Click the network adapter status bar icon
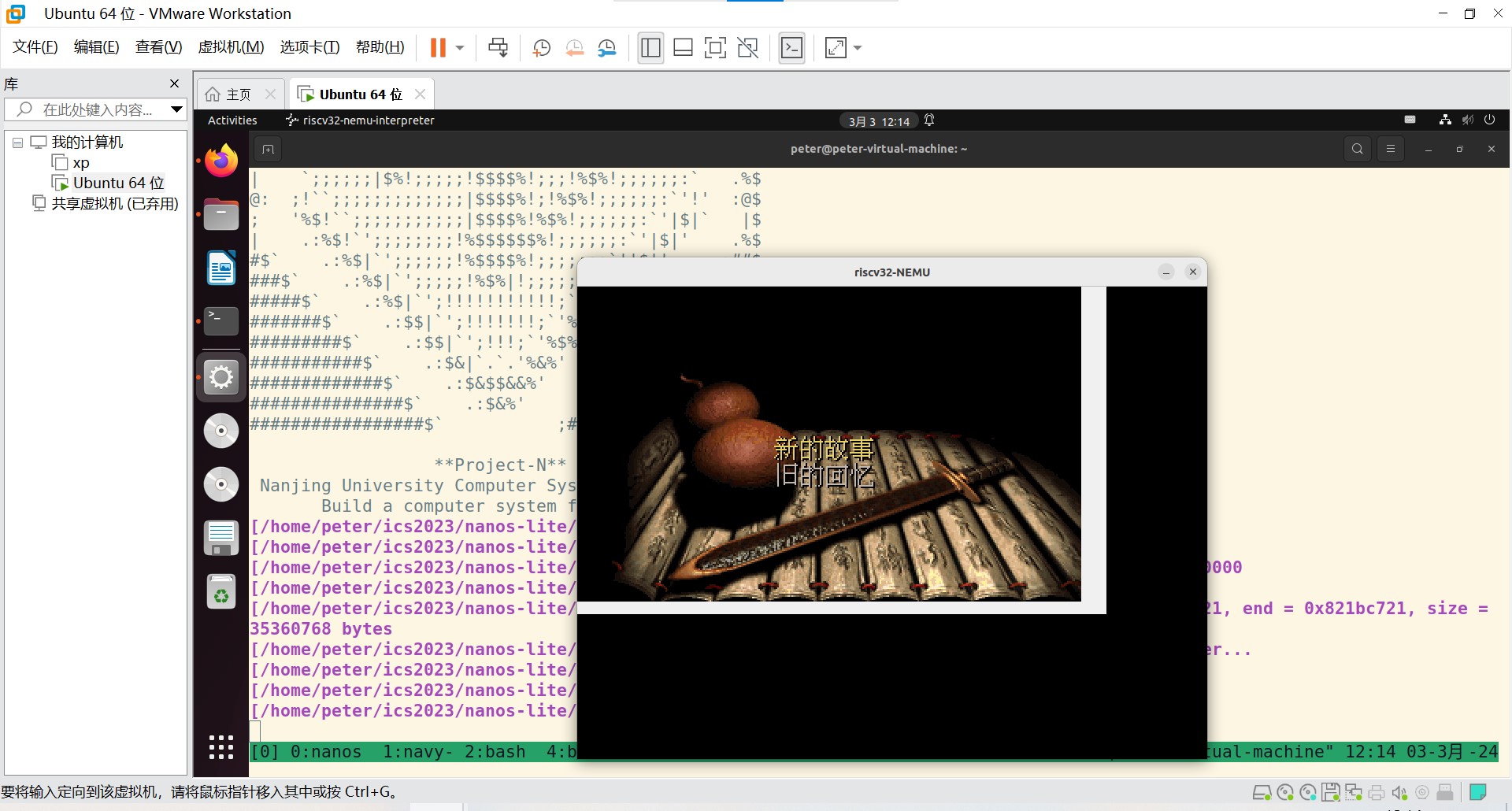Viewport: 1512px width, 811px height. pyautogui.click(x=1353, y=792)
